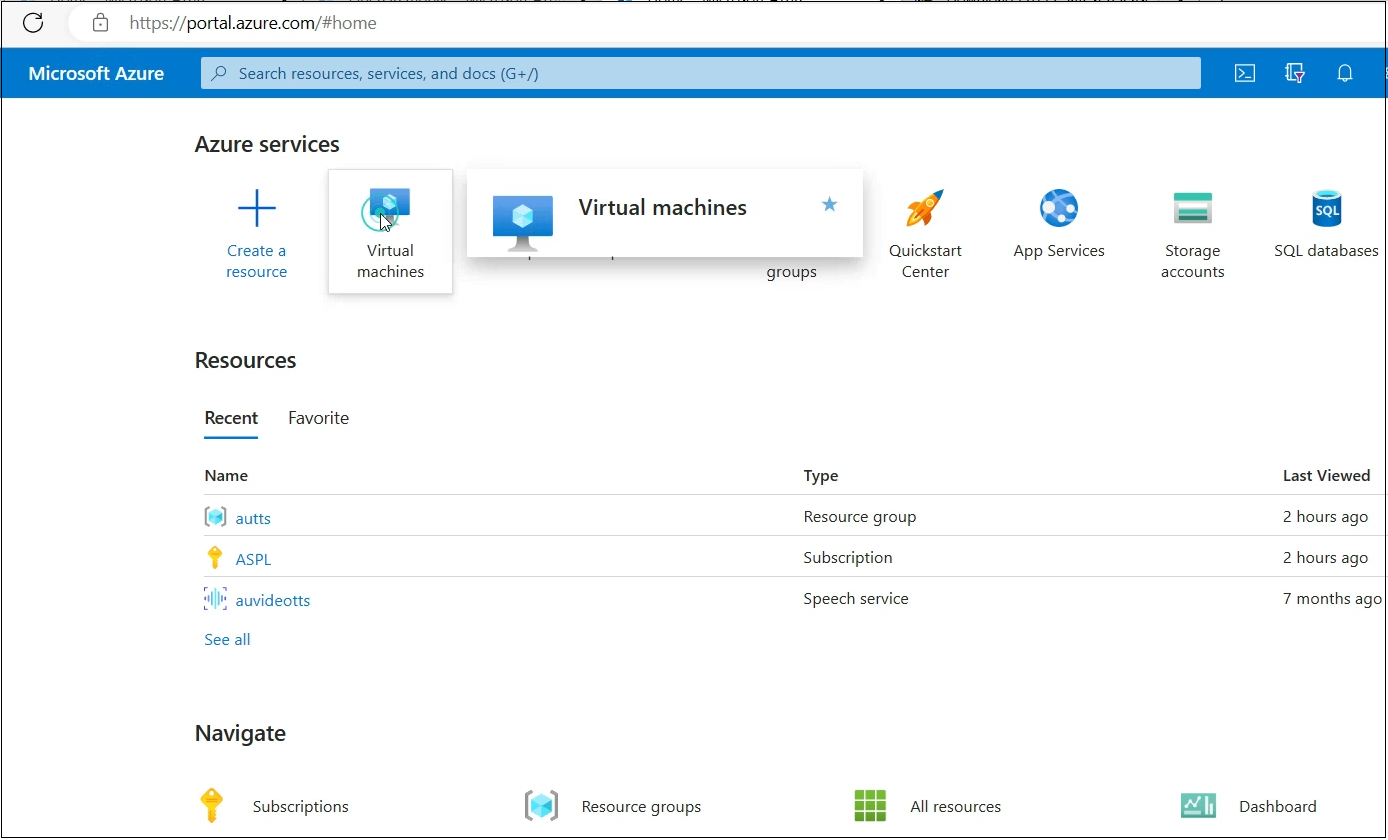This screenshot has width=1388, height=840.
Task: Open the Storage accounts icon
Action: tap(1193, 208)
